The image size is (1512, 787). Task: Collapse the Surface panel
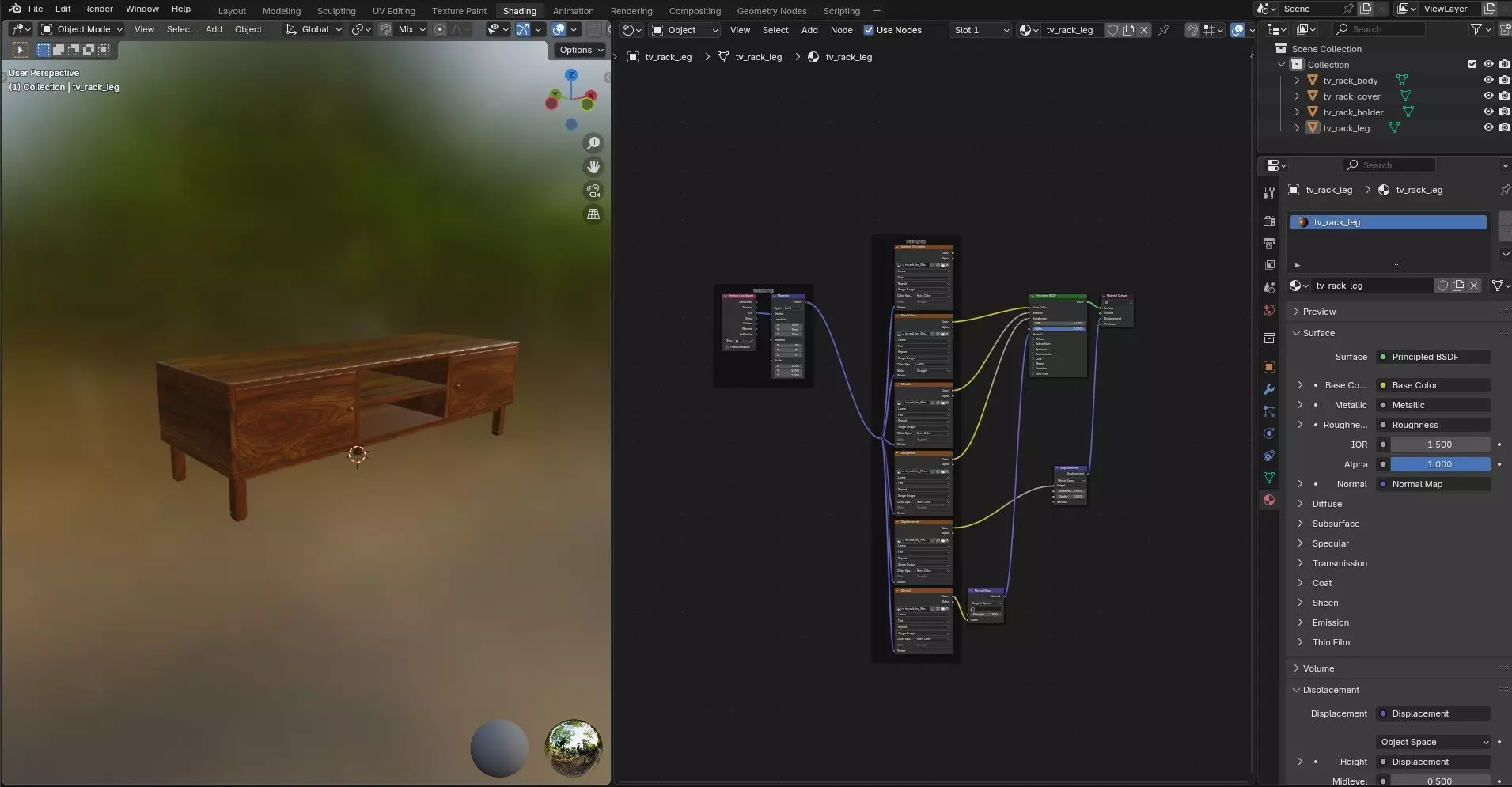coord(1318,333)
